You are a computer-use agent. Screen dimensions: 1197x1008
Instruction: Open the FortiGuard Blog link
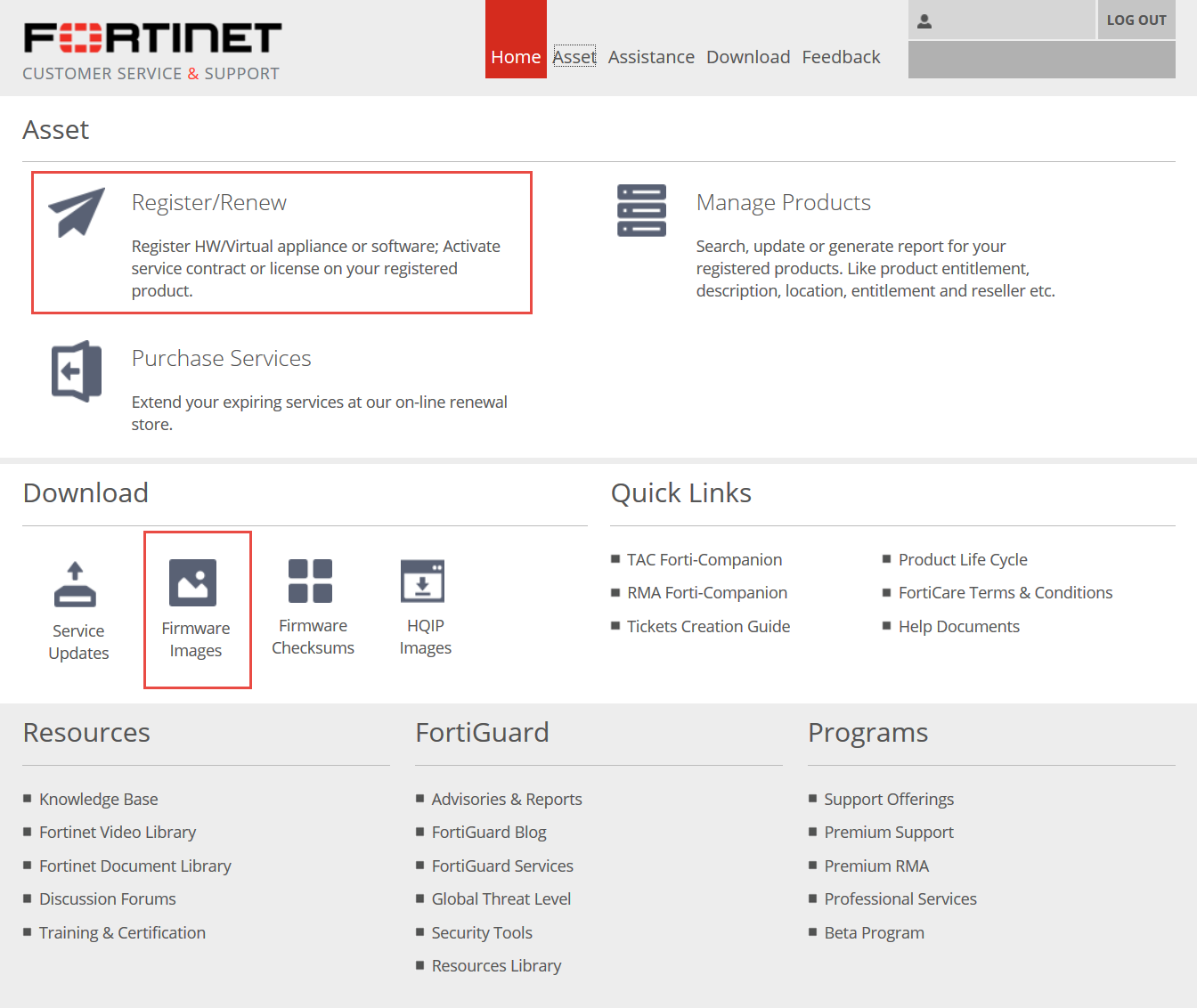(x=489, y=832)
